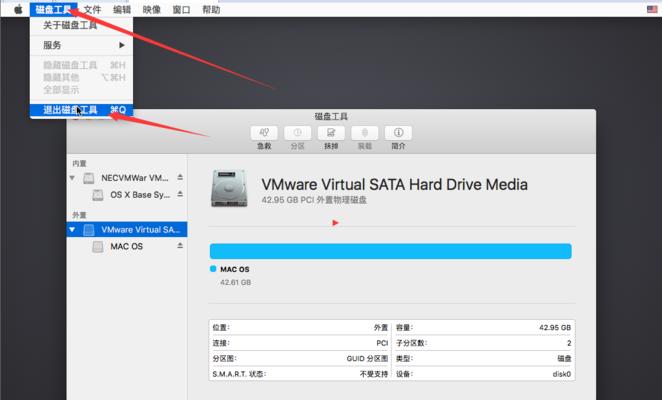Click the MAC OS blue legend square
662x400 pixels.
[213, 269]
